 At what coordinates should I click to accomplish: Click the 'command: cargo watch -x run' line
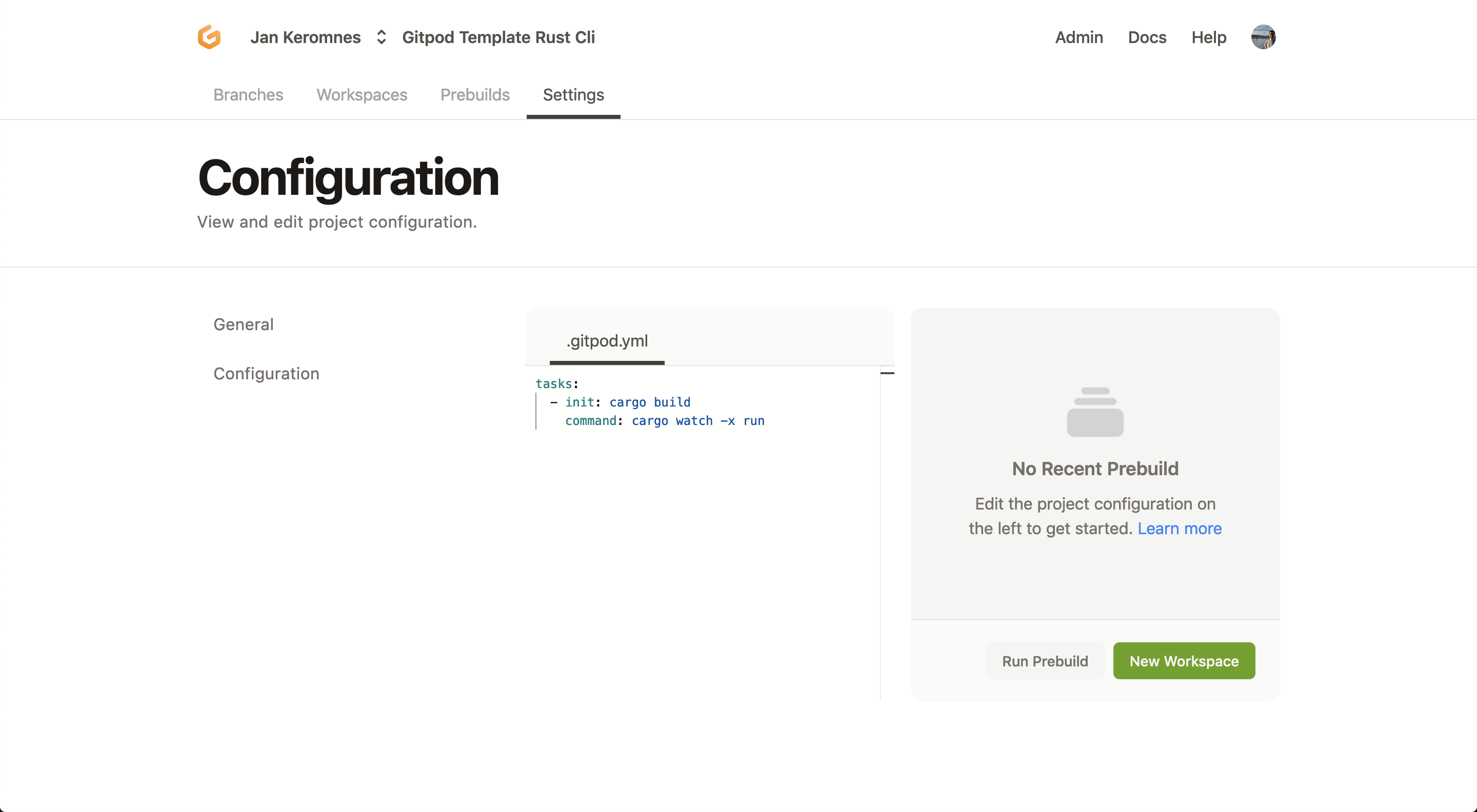pyautogui.click(x=665, y=421)
